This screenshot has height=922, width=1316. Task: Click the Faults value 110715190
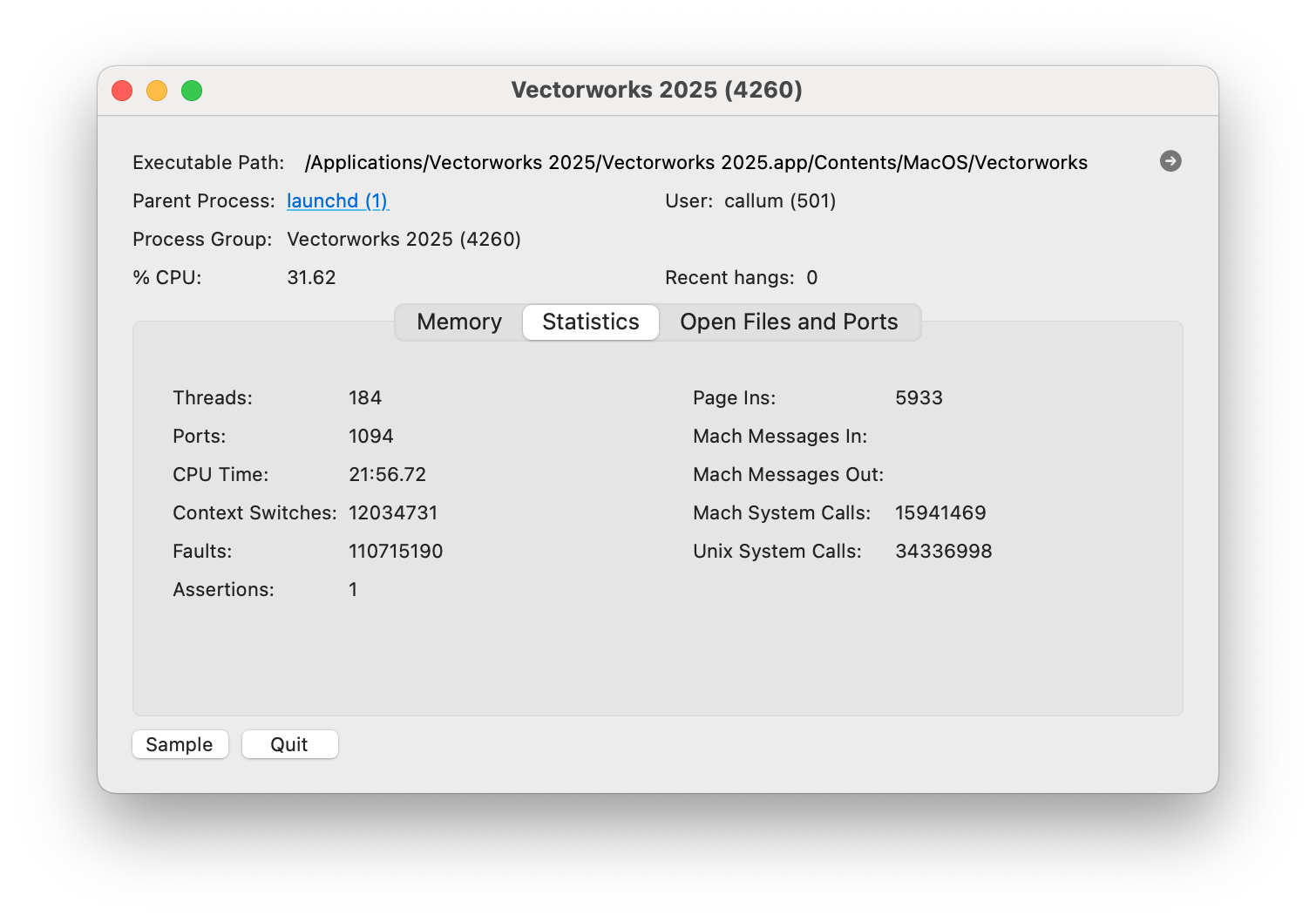(395, 552)
